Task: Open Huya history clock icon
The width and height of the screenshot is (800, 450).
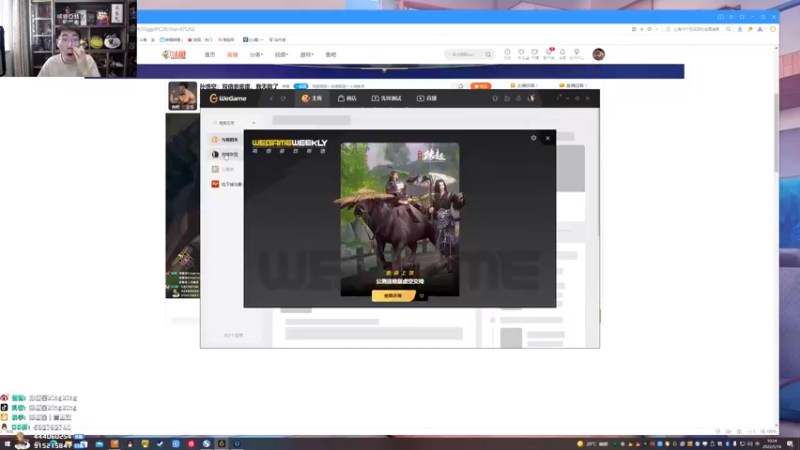Action: (507, 54)
